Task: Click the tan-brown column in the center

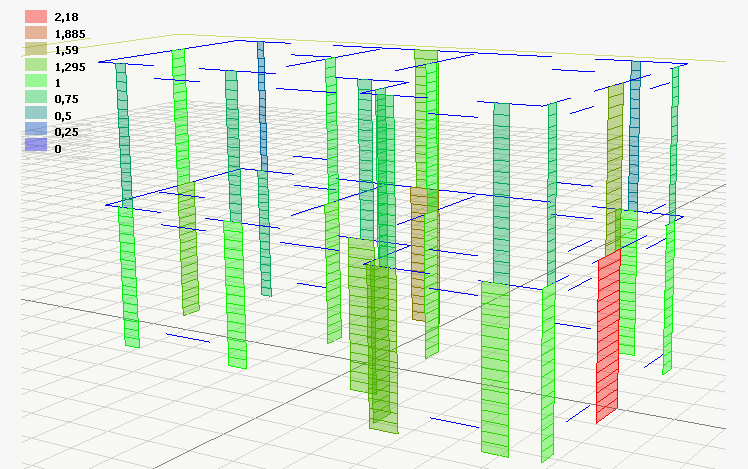Action: [419, 255]
